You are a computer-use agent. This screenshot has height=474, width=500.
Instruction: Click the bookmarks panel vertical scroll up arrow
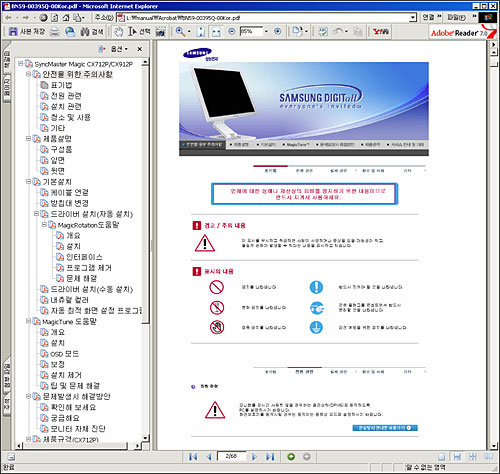(145, 62)
